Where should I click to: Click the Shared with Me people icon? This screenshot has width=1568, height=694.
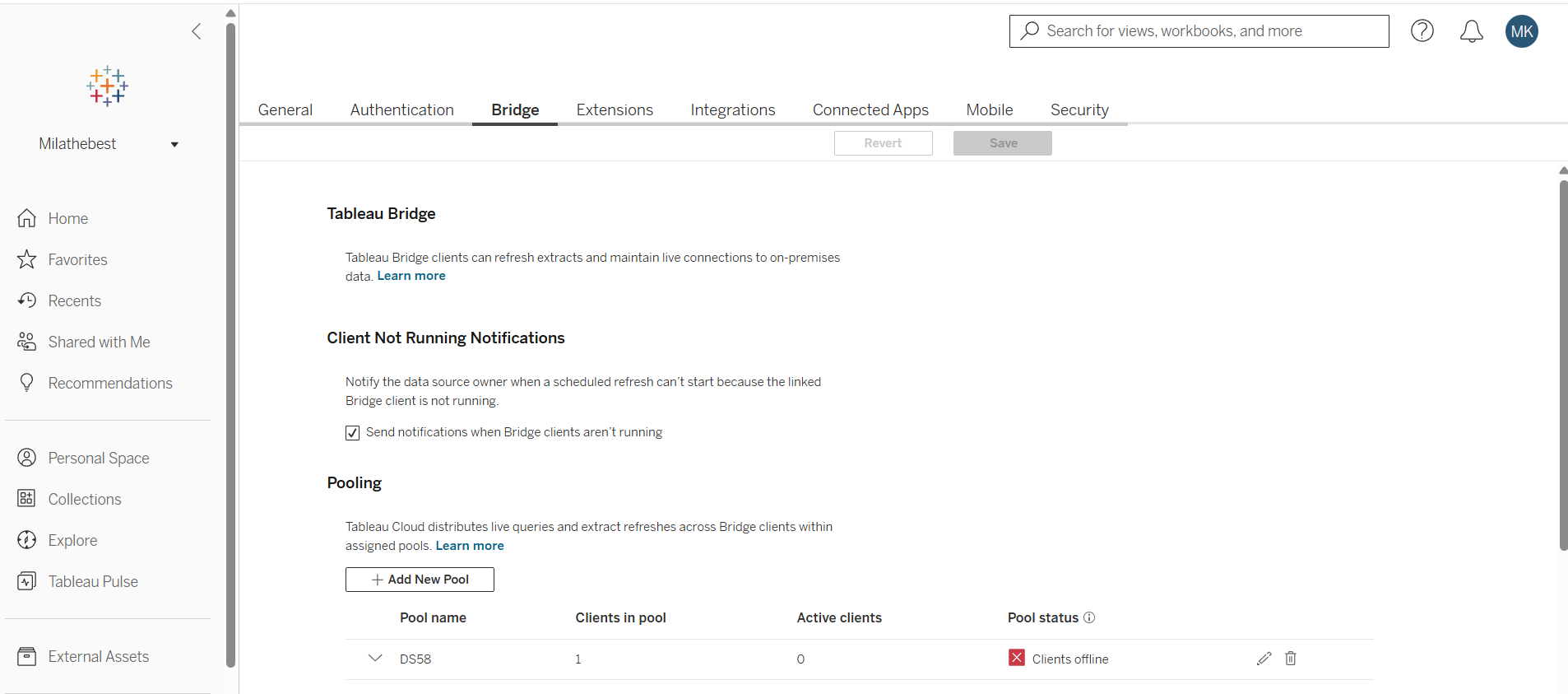(27, 342)
